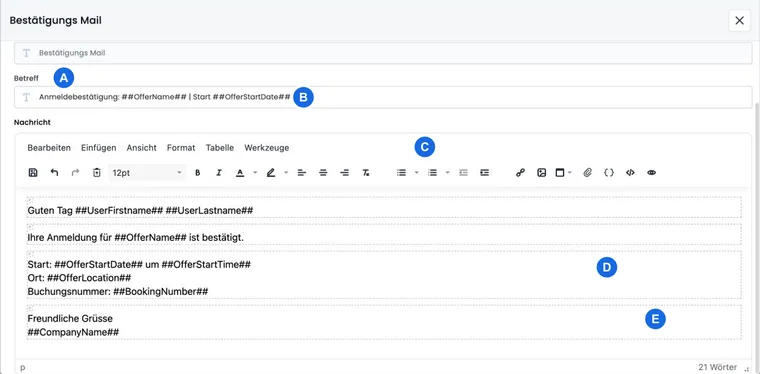Click the Redo arrow icon
Viewport: 760px width, 374px height.
75,172
